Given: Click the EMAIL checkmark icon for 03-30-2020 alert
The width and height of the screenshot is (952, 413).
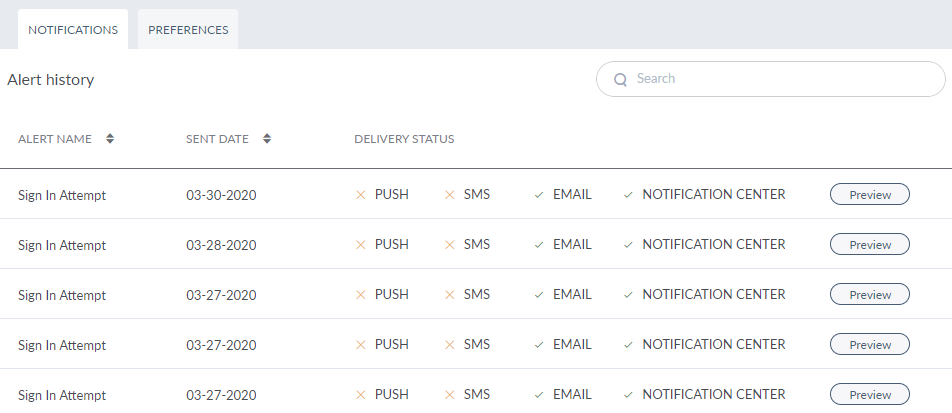Looking at the screenshot, I should (539, 195).
